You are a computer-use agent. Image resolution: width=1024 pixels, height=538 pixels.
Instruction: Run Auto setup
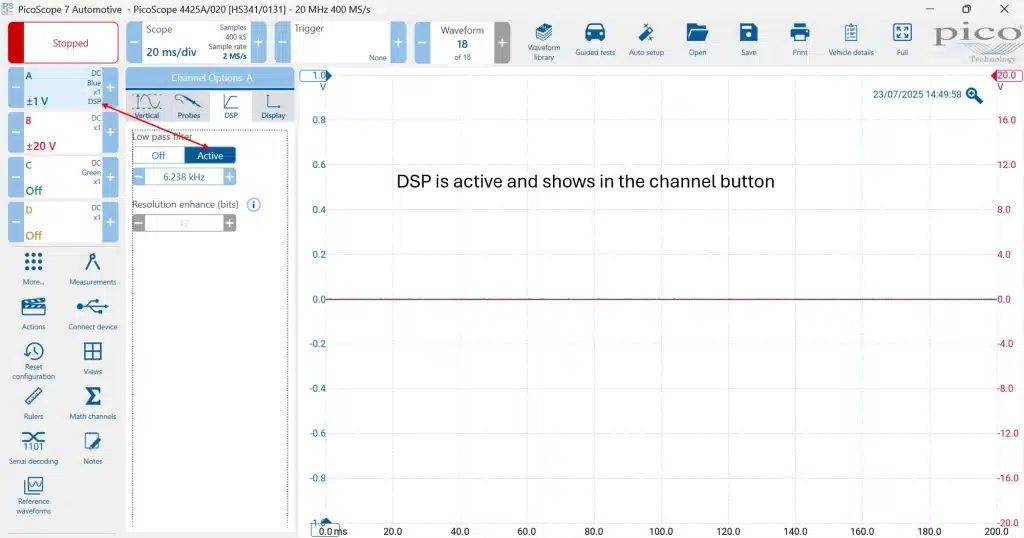646,40
